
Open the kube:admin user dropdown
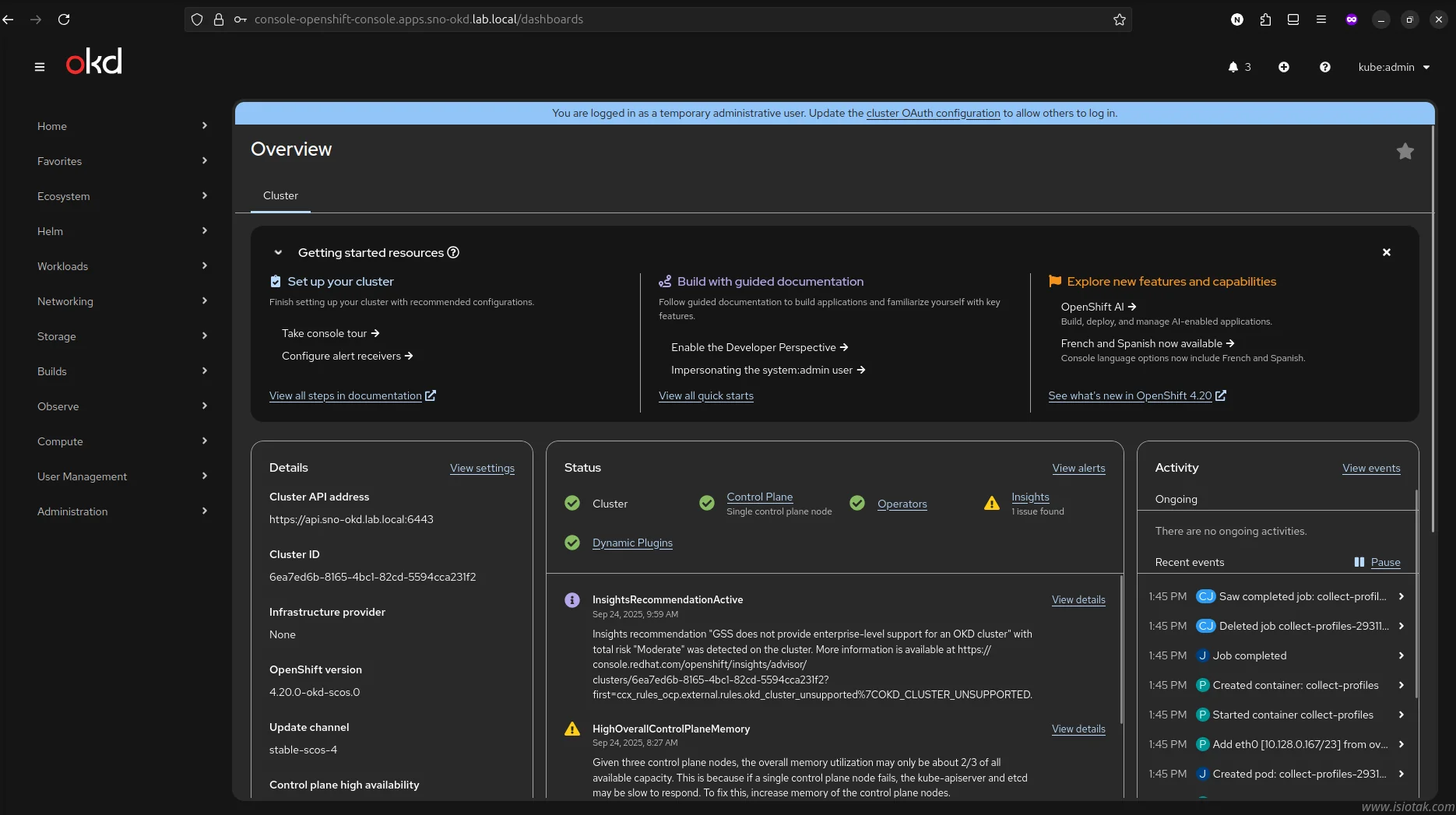(x=1394, y=67)
